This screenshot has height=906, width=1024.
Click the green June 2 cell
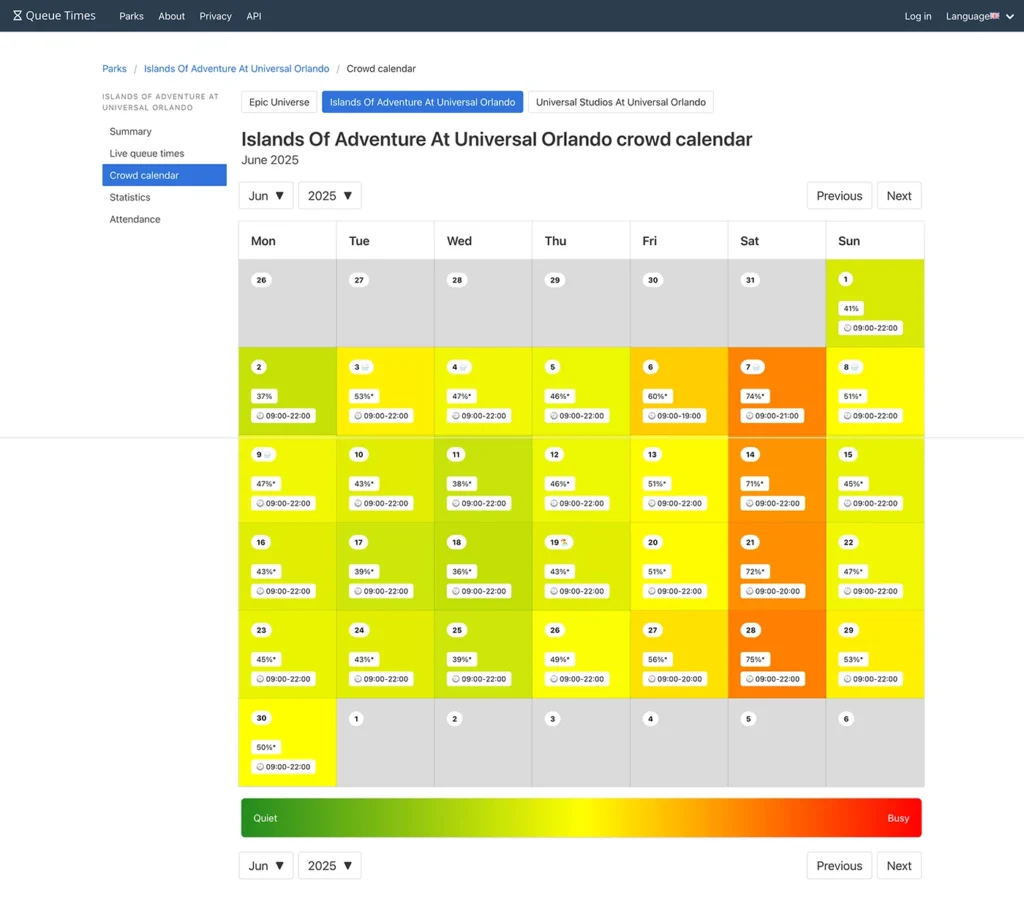coord(287,391)
